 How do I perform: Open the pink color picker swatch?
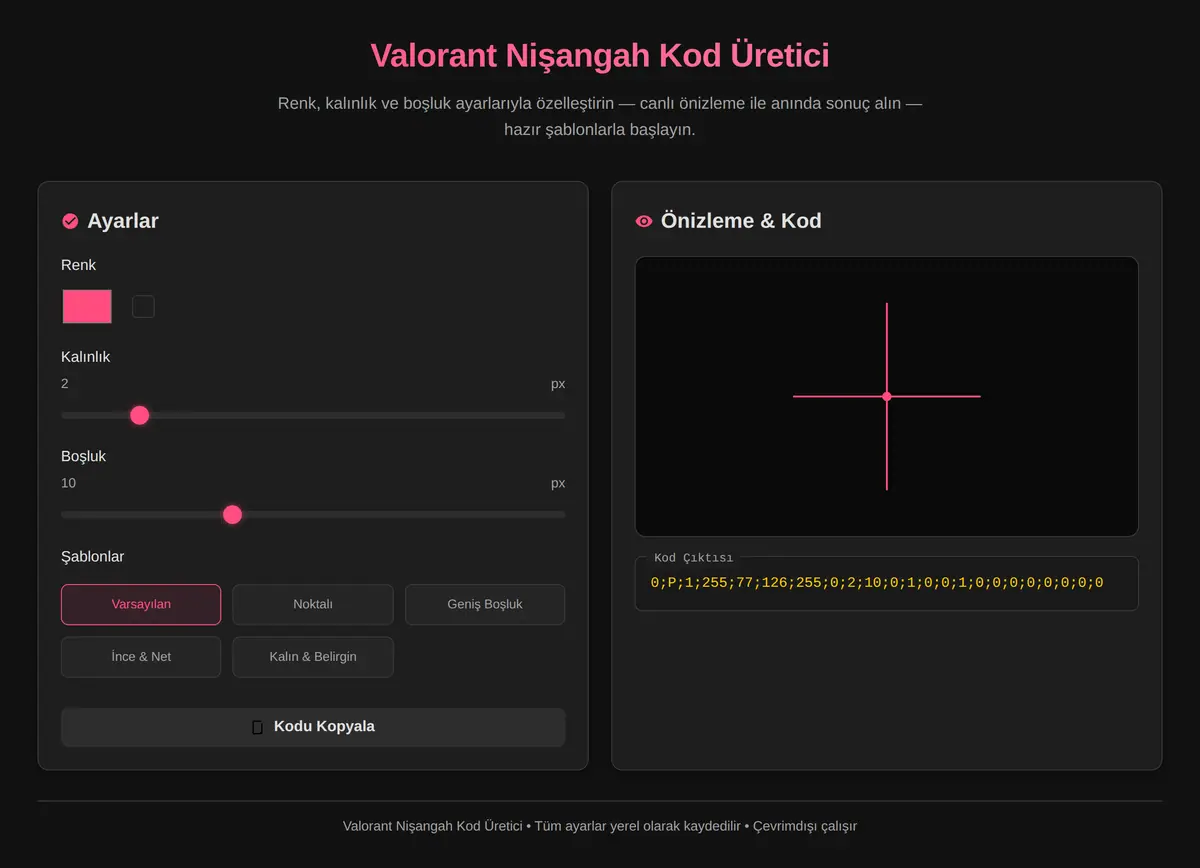(87, 307)
